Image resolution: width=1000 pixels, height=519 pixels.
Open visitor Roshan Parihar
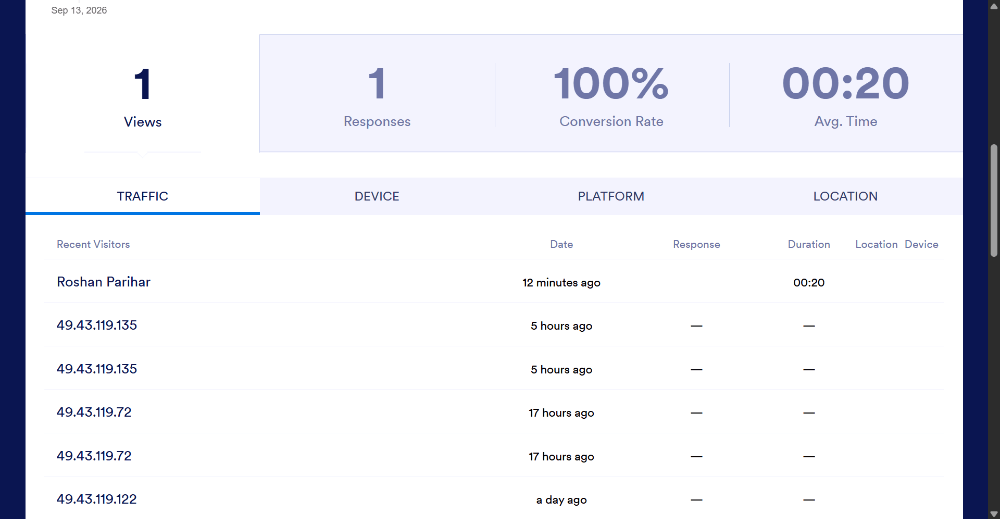[x=103, y=282]
